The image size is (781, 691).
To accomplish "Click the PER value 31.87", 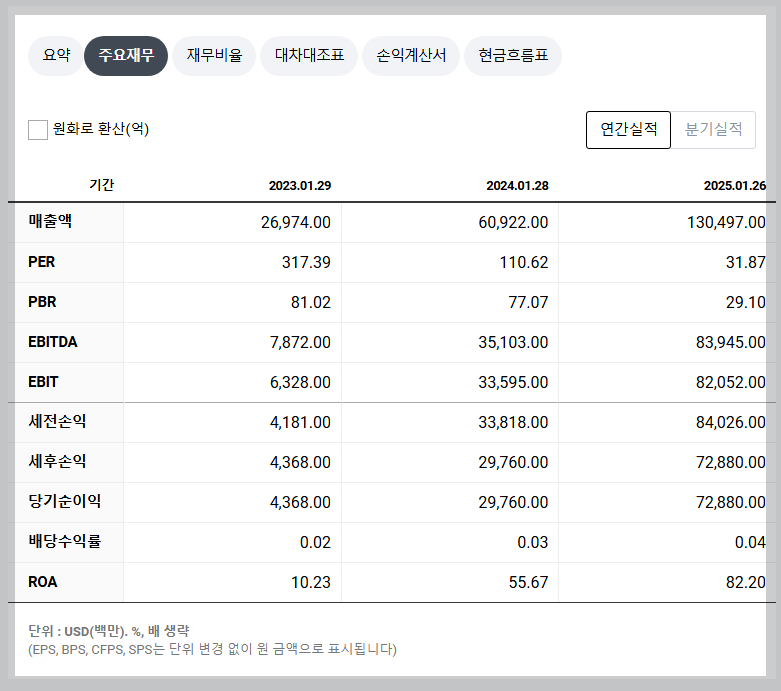I will click(746, 262).
